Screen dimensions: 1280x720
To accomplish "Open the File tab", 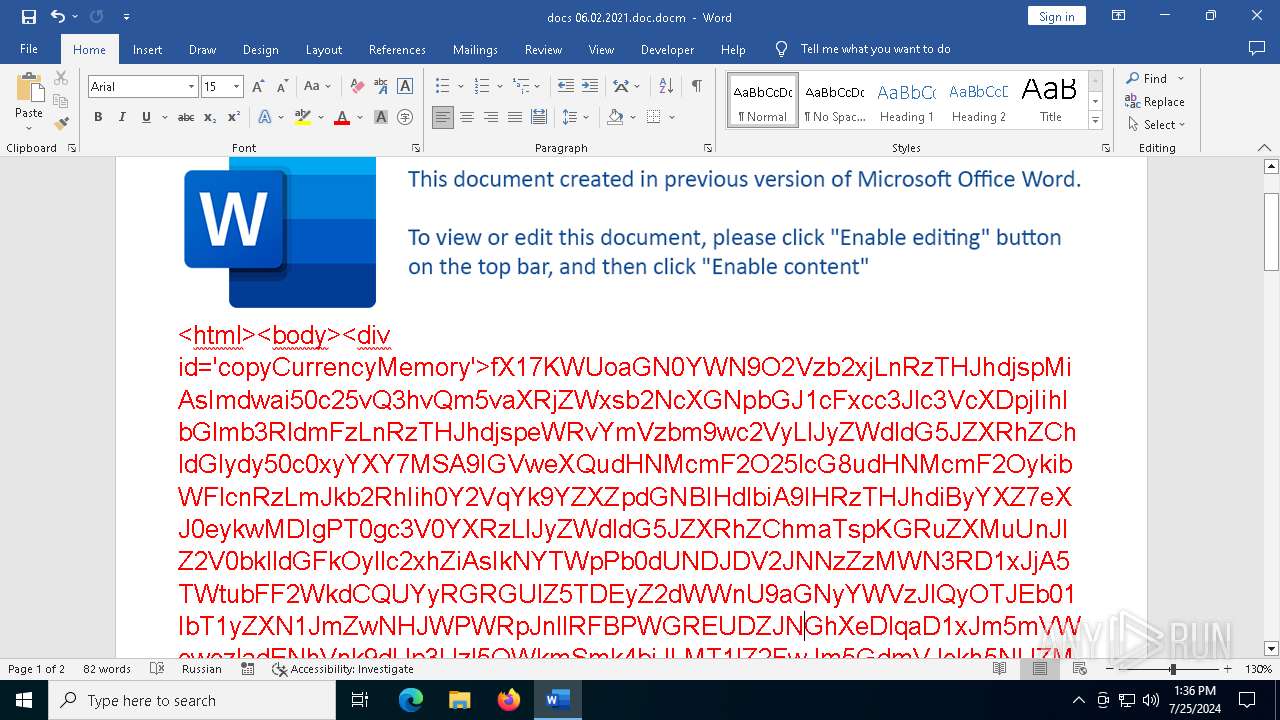I will click(29, 49).
